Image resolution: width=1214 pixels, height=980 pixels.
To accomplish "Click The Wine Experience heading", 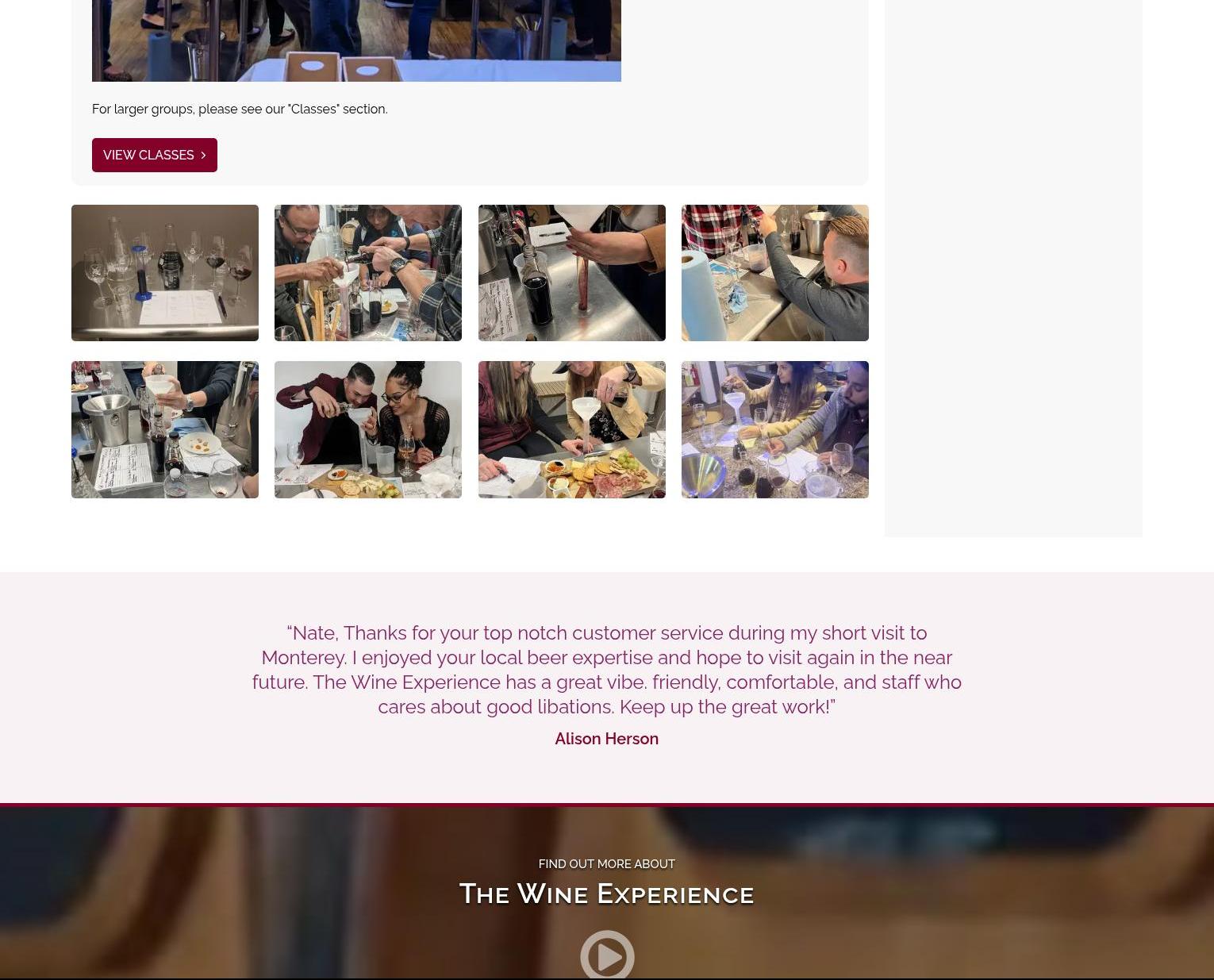I will [607, 894].
